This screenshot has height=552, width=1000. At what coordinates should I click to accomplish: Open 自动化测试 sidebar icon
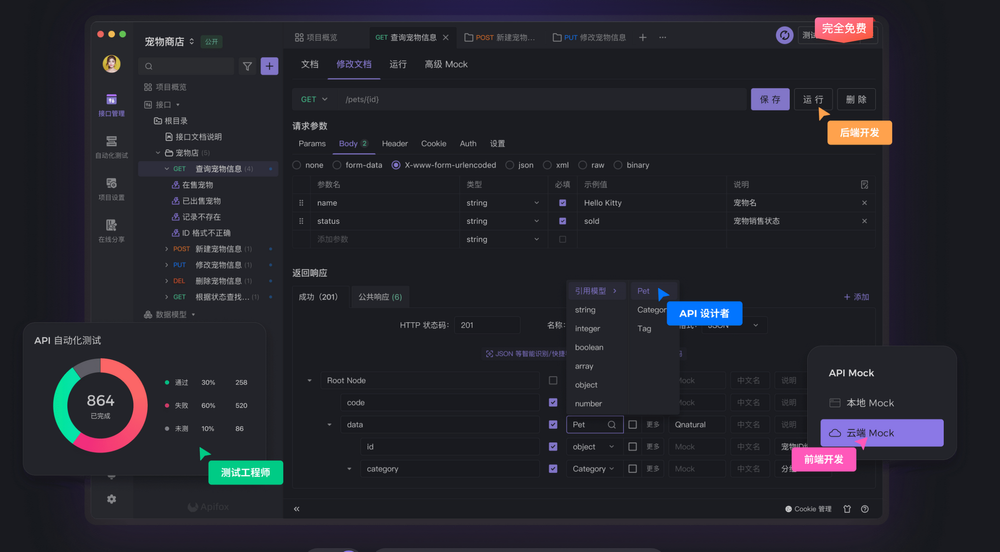[111, 146]
